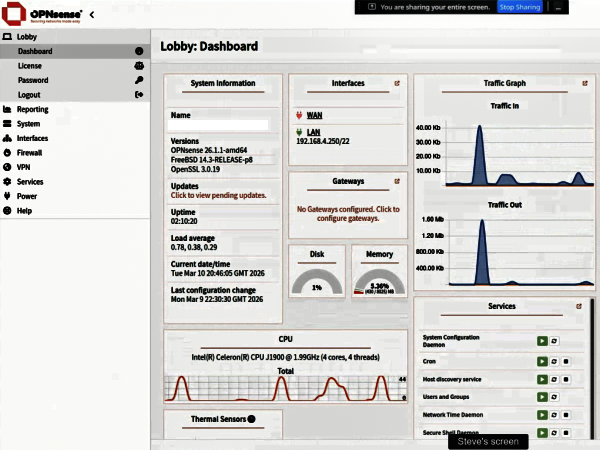The height and width of the screenshot is (450, 600).
Task: Open the Traffic Graph widget link icon
Action: point(584,85)
